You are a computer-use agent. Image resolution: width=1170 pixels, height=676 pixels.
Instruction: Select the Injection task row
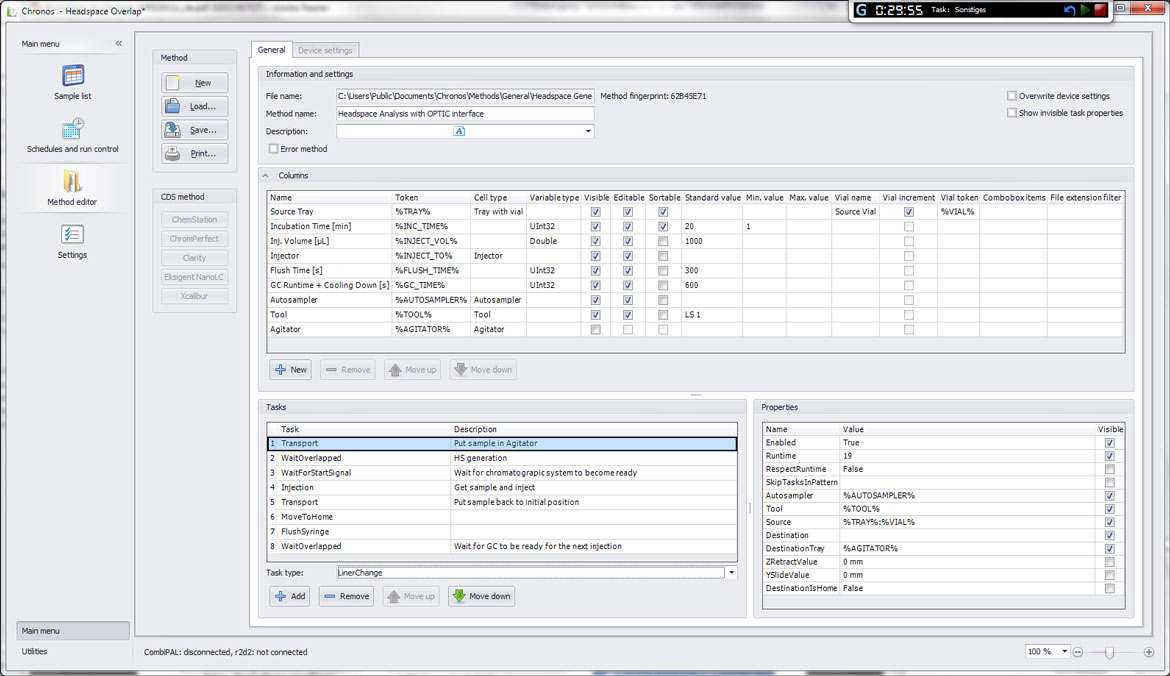pyautogui.click(x=502, y=487)
